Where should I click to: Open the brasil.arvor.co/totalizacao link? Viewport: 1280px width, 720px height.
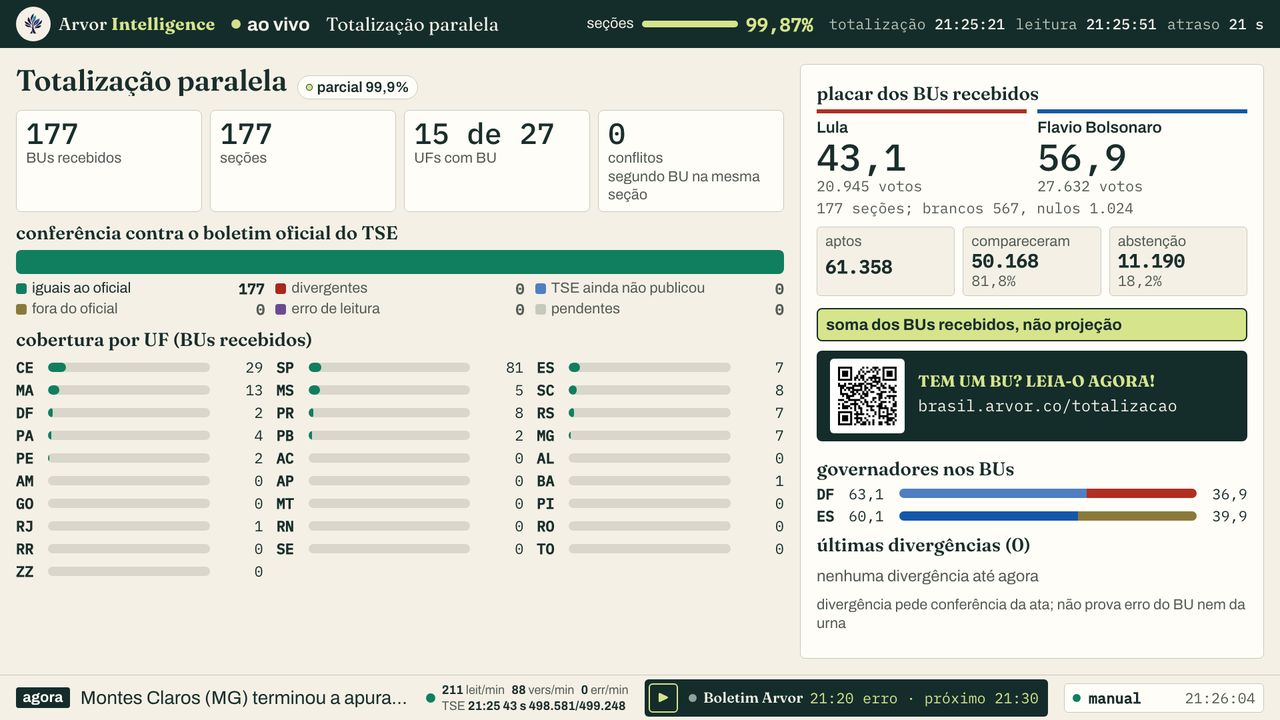(1047, 406)
